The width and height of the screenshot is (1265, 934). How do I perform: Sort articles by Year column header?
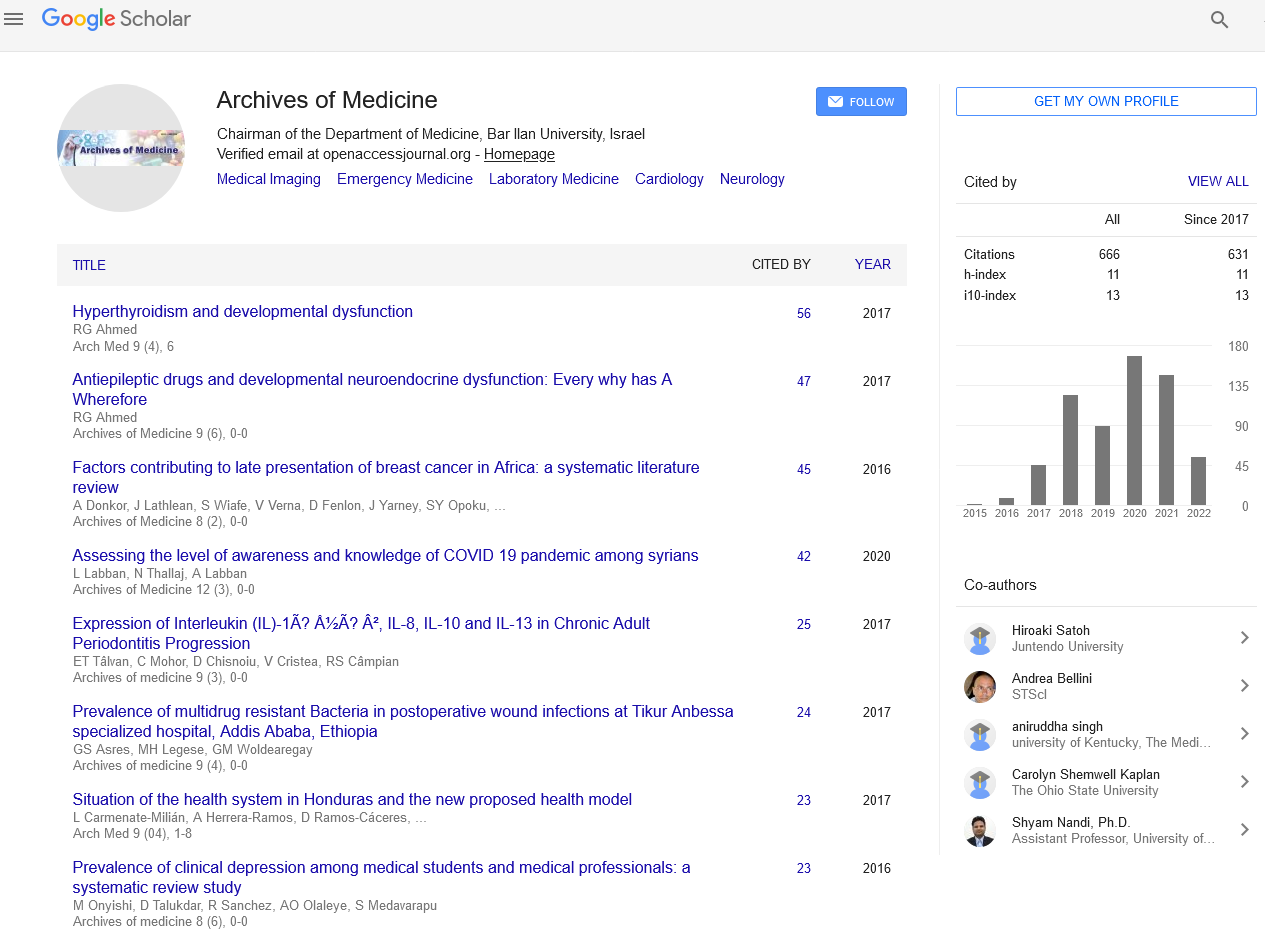click(x=872, y=265)
